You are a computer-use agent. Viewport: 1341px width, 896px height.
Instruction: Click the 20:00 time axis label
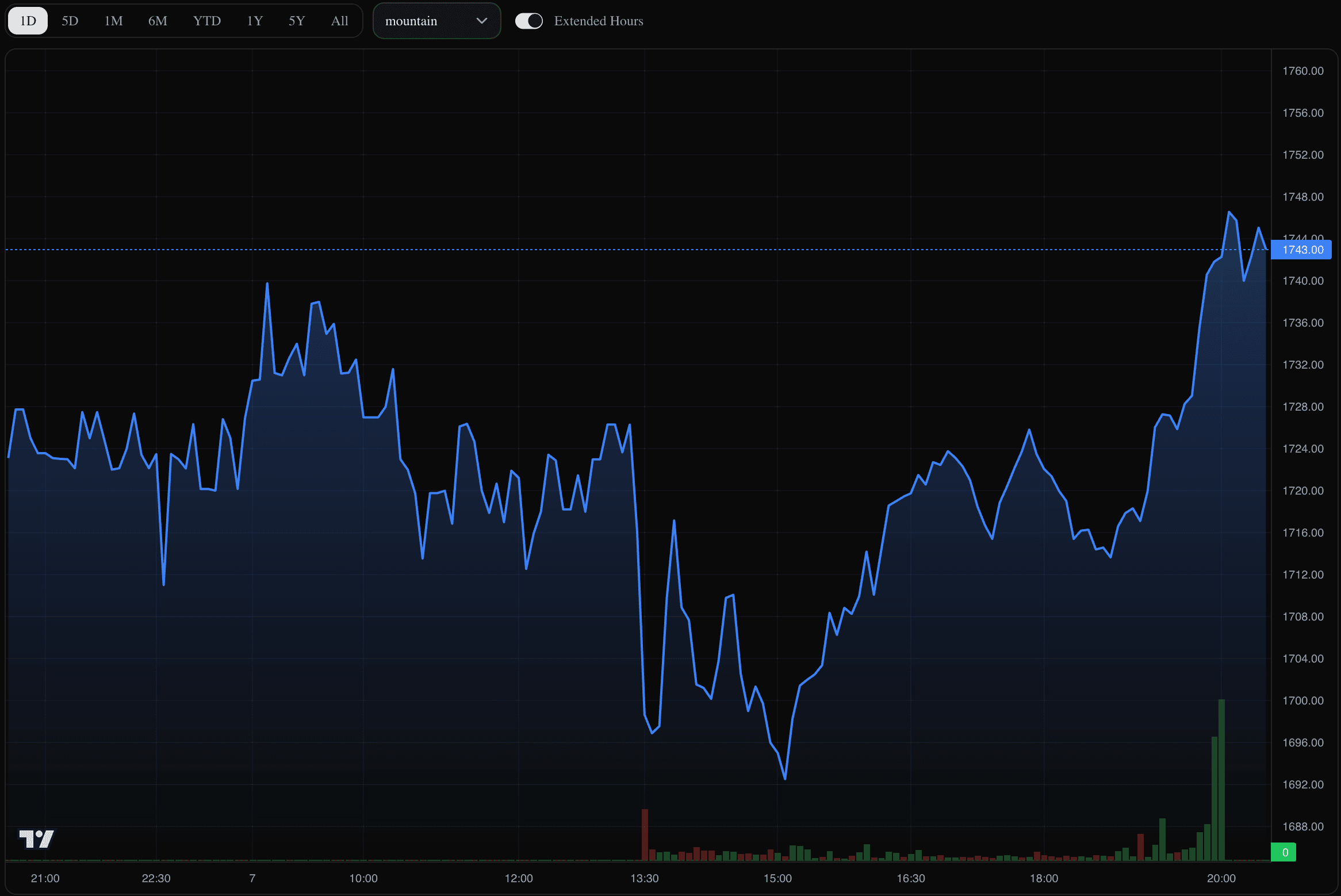[1221, 878]
